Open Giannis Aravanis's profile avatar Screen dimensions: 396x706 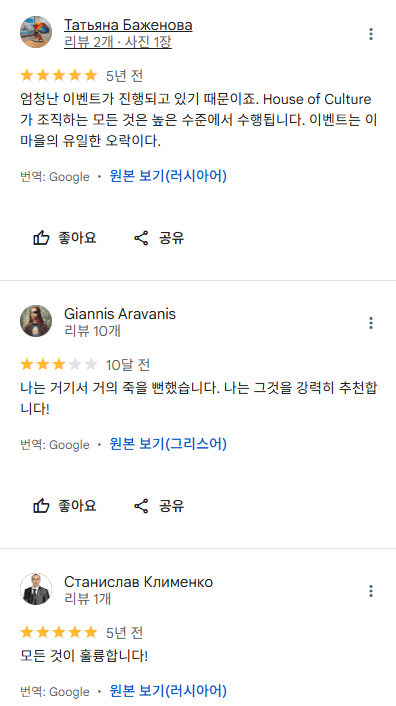(36, 321)
